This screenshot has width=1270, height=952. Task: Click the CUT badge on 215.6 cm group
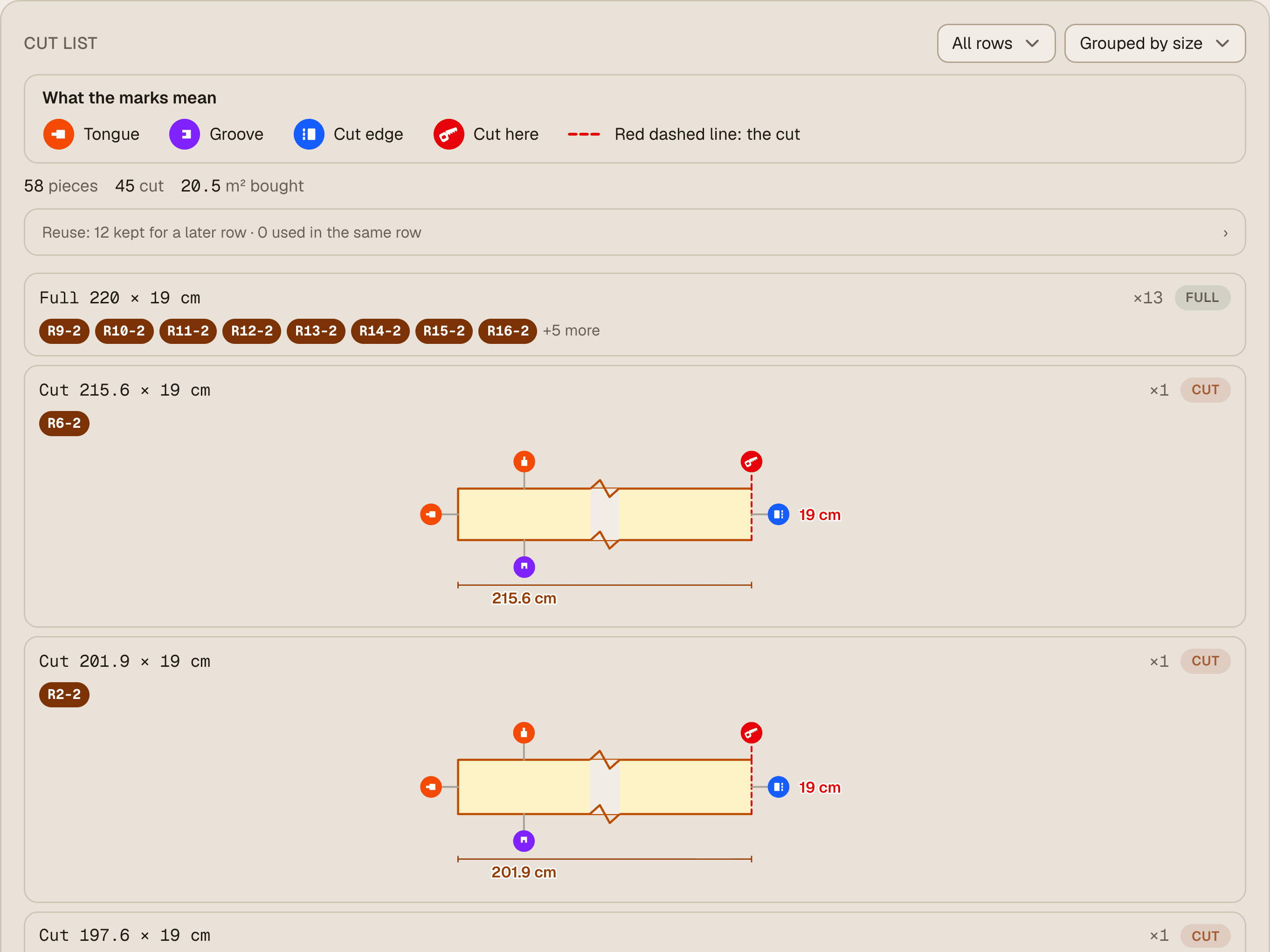(x=1205, y=390)
